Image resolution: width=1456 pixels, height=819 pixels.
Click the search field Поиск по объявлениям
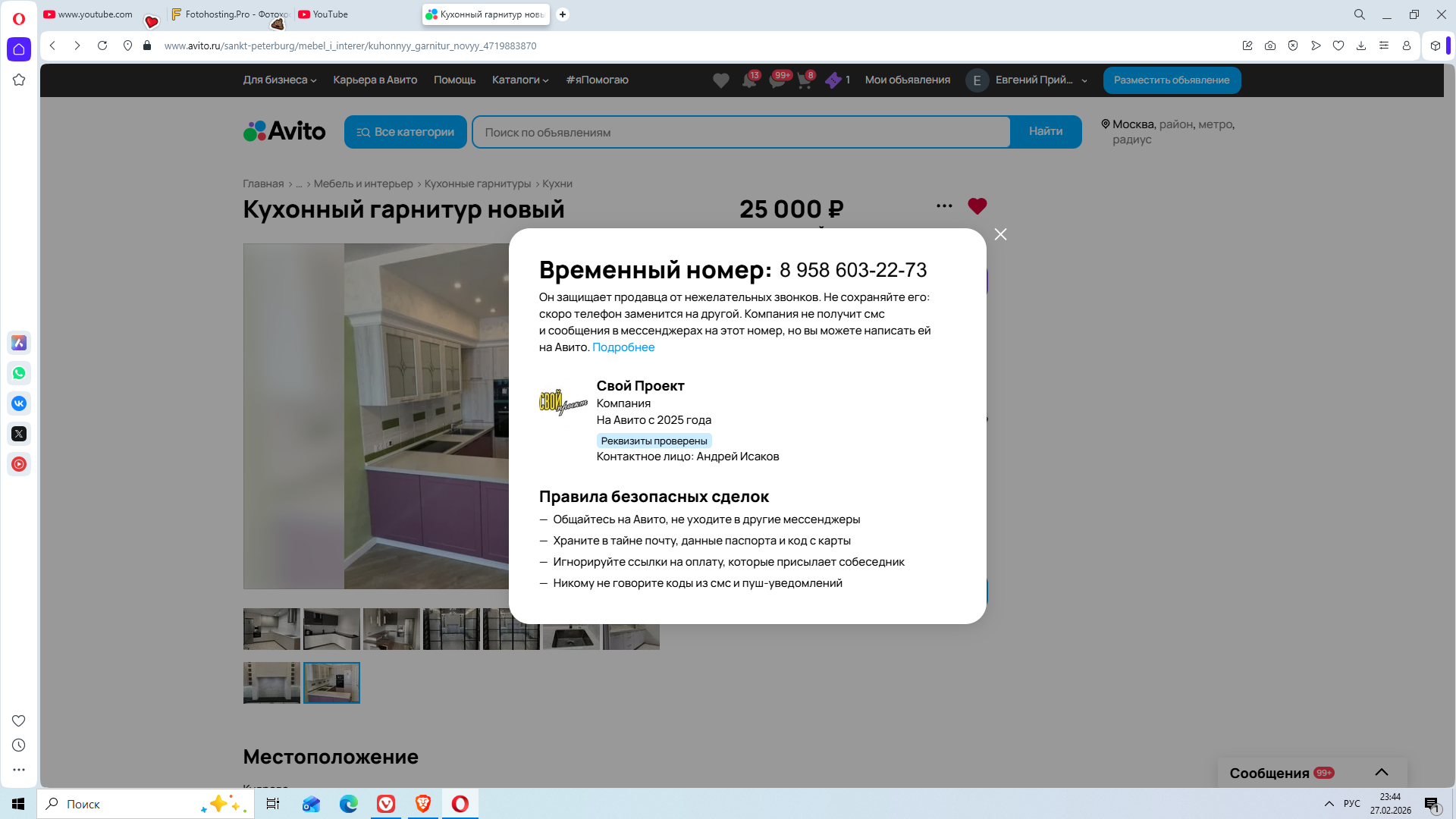(740, 132)
